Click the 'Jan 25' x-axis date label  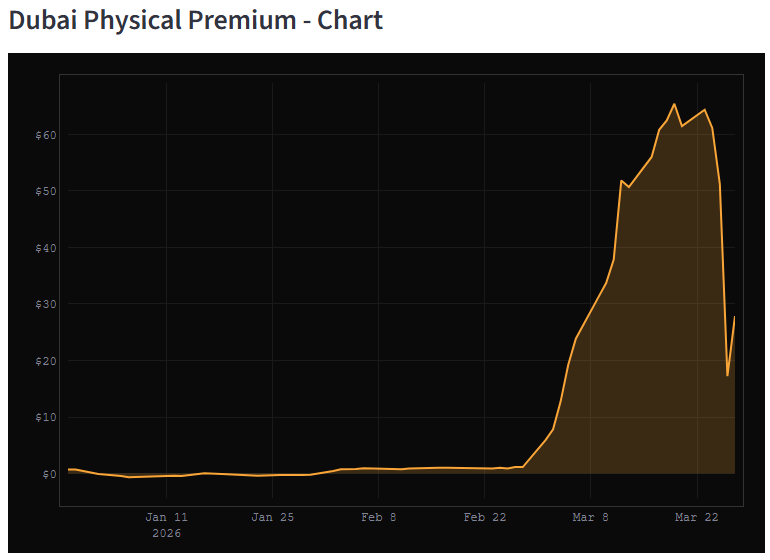(x=273, y=517)
